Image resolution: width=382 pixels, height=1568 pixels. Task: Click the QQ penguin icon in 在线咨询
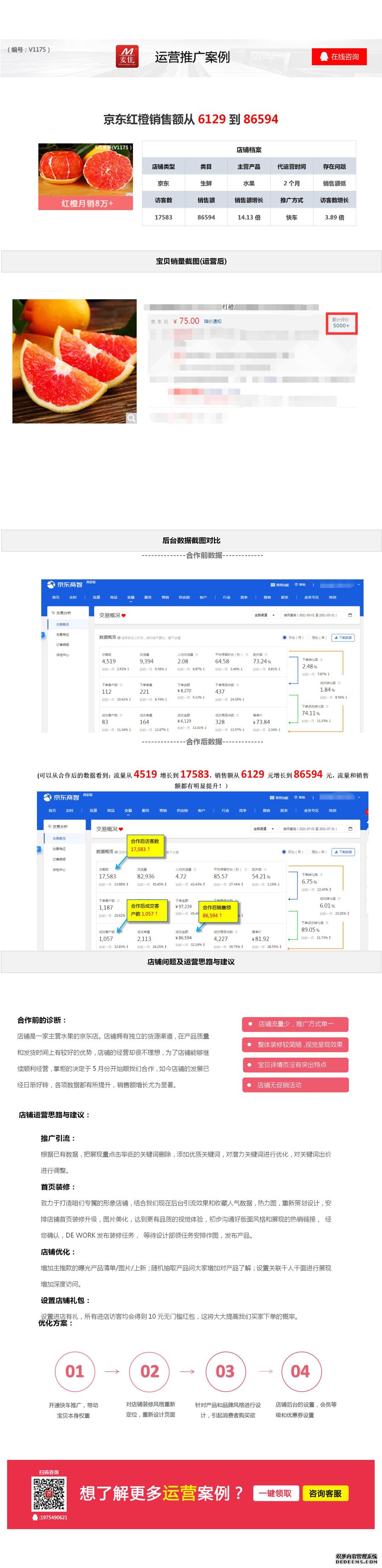323,56
